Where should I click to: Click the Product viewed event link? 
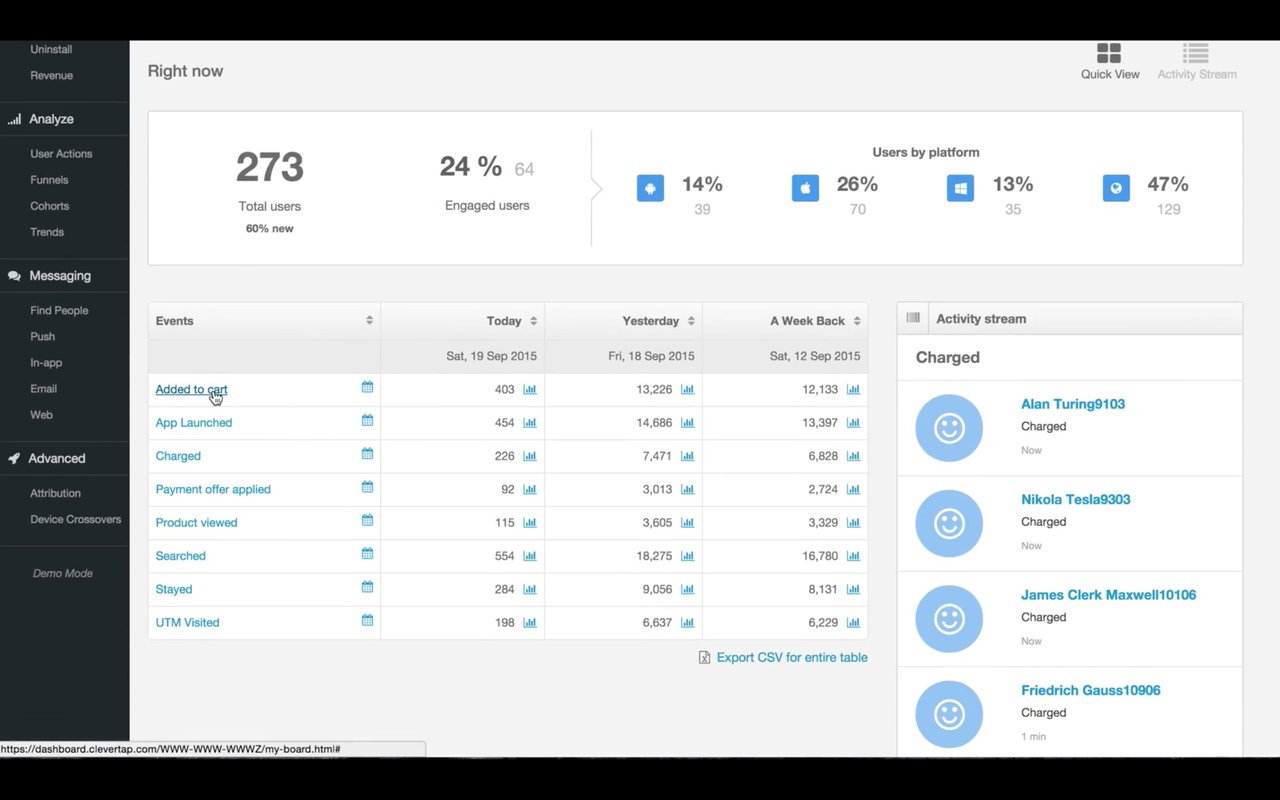click(196, 523)
